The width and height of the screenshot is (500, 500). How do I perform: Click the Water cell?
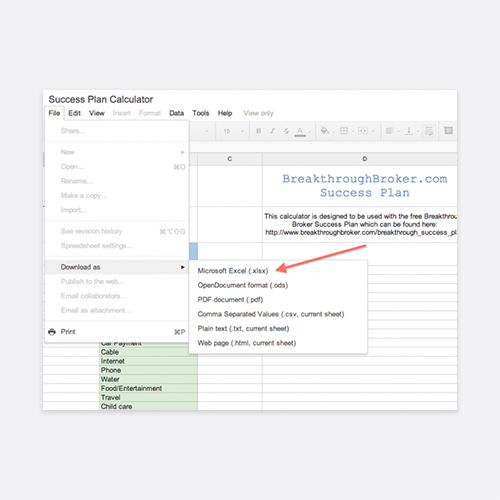[148, 379]
